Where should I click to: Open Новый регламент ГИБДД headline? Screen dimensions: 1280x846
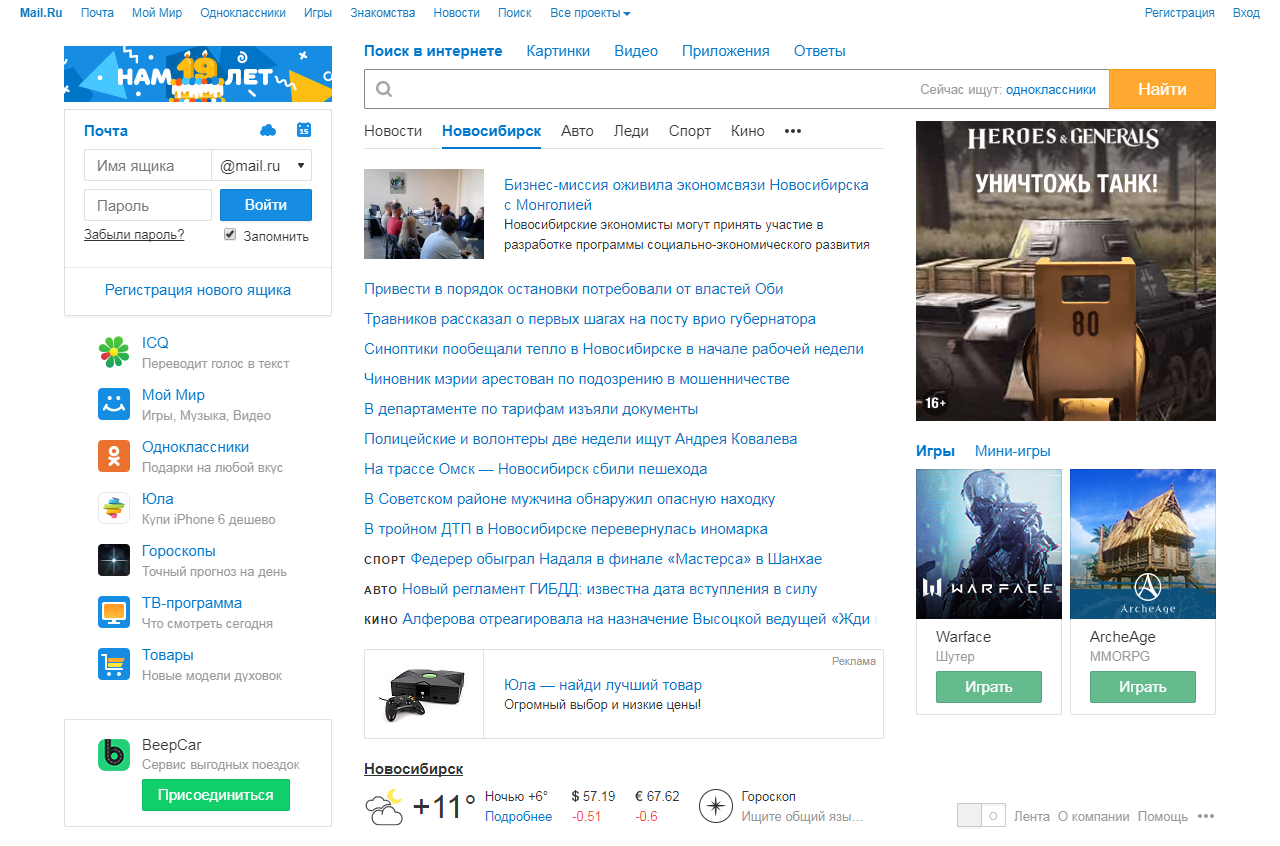pyautogui.click(x=609, y=589)
